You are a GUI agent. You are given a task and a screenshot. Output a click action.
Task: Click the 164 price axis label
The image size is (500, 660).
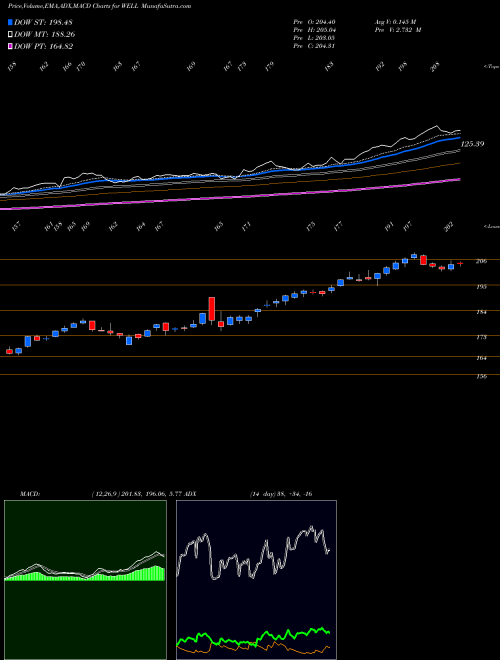[481, 358]
